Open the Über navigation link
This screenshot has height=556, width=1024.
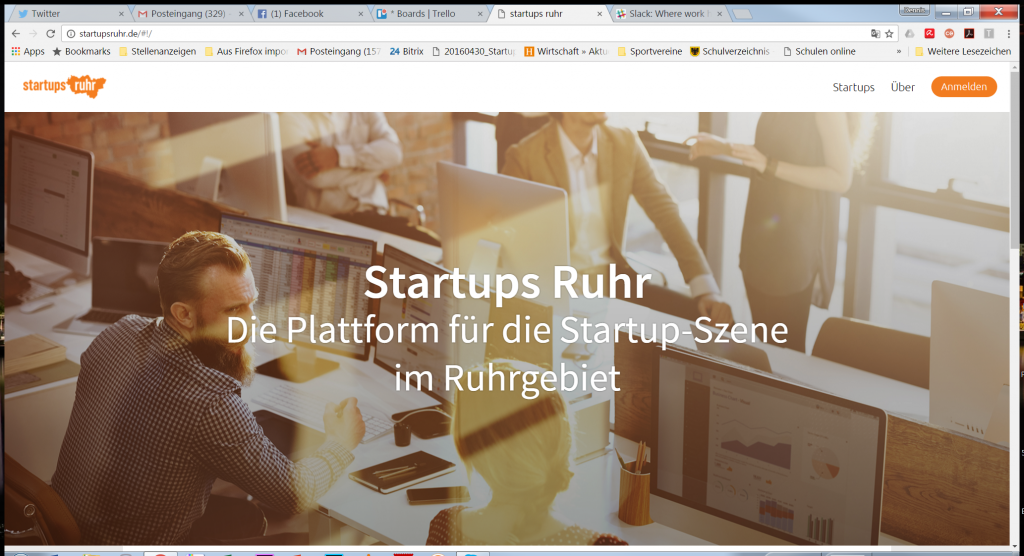[x=903, y=87]
